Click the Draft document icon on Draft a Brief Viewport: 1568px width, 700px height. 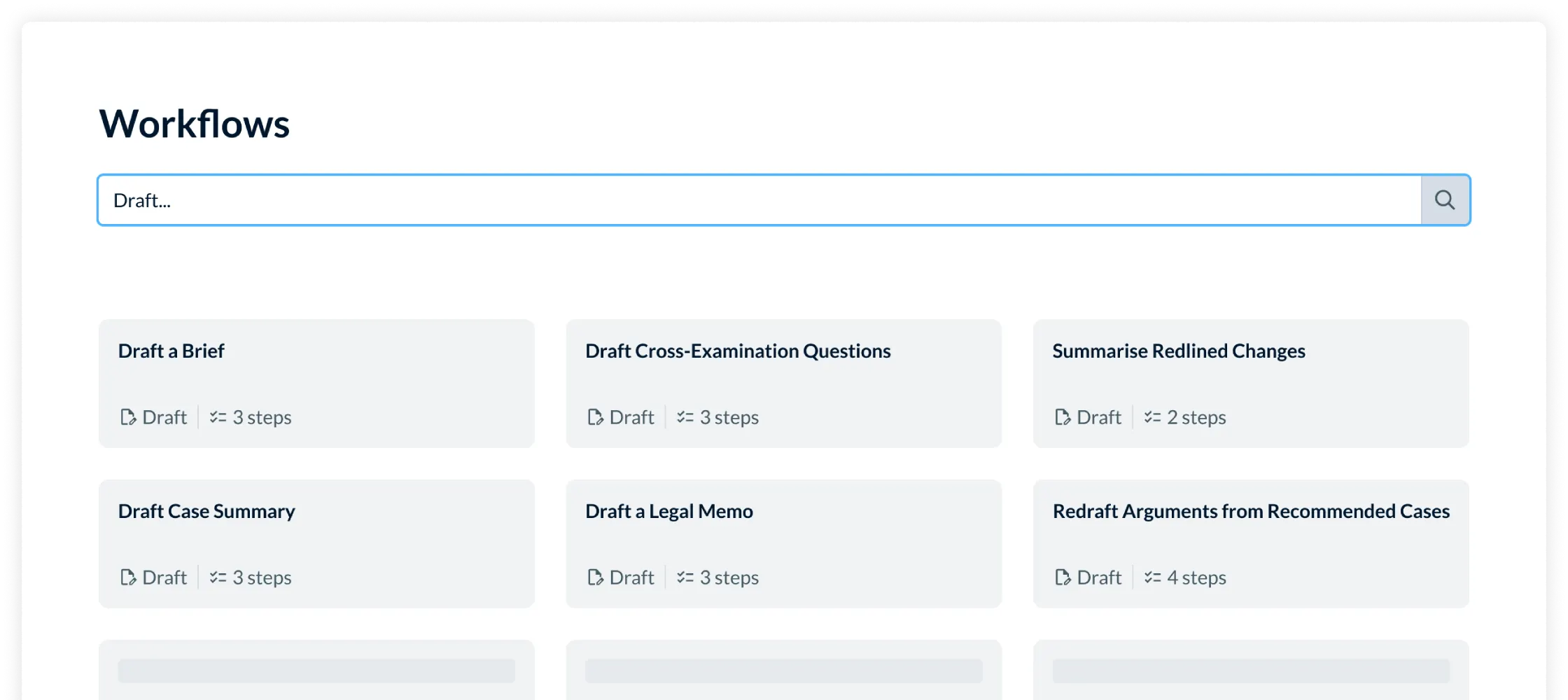[x=127, y=416]
